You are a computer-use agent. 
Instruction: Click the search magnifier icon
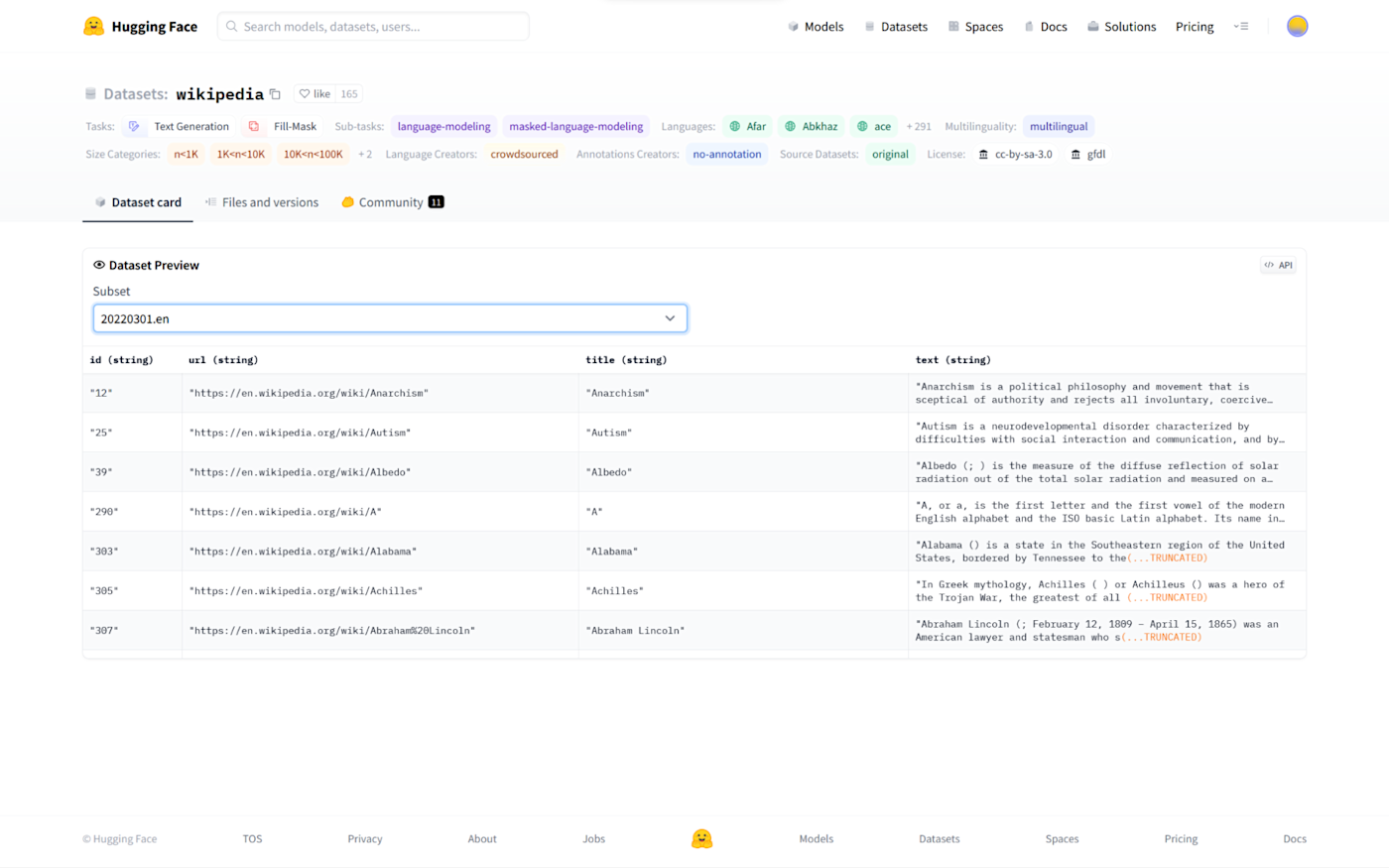tap(231, 27)
